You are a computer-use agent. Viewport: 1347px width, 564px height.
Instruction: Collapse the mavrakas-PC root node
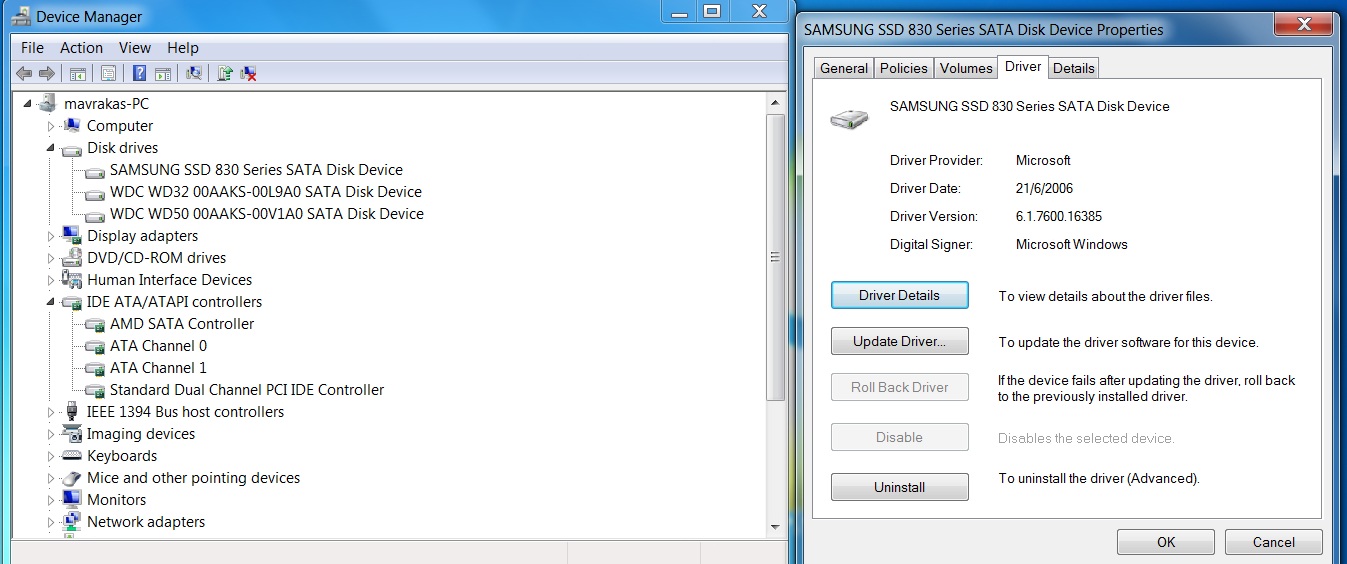(x=29, y=104)
